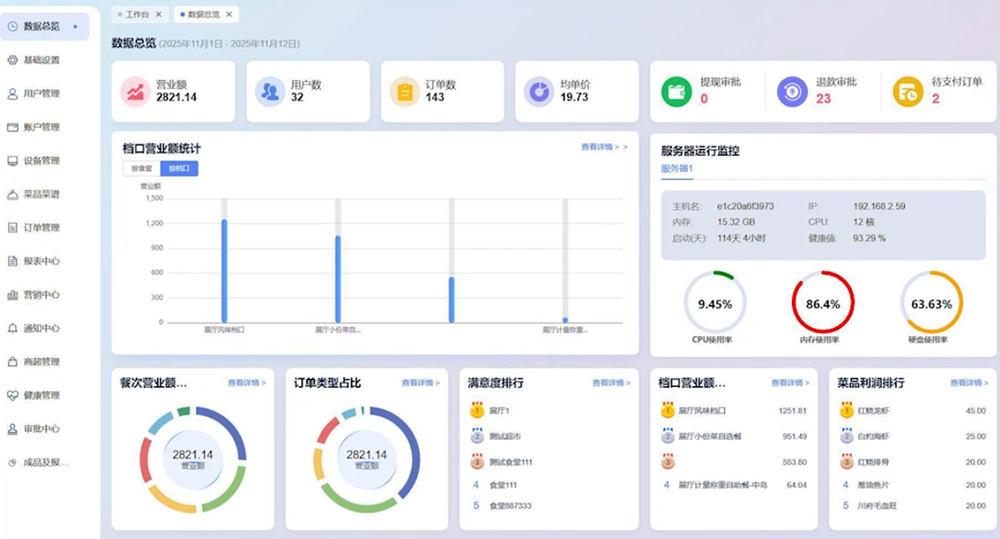Viewport: 1000px width, 539px height.
Task: Click the gold medal beside 展厅1
Action: point(476,410)
